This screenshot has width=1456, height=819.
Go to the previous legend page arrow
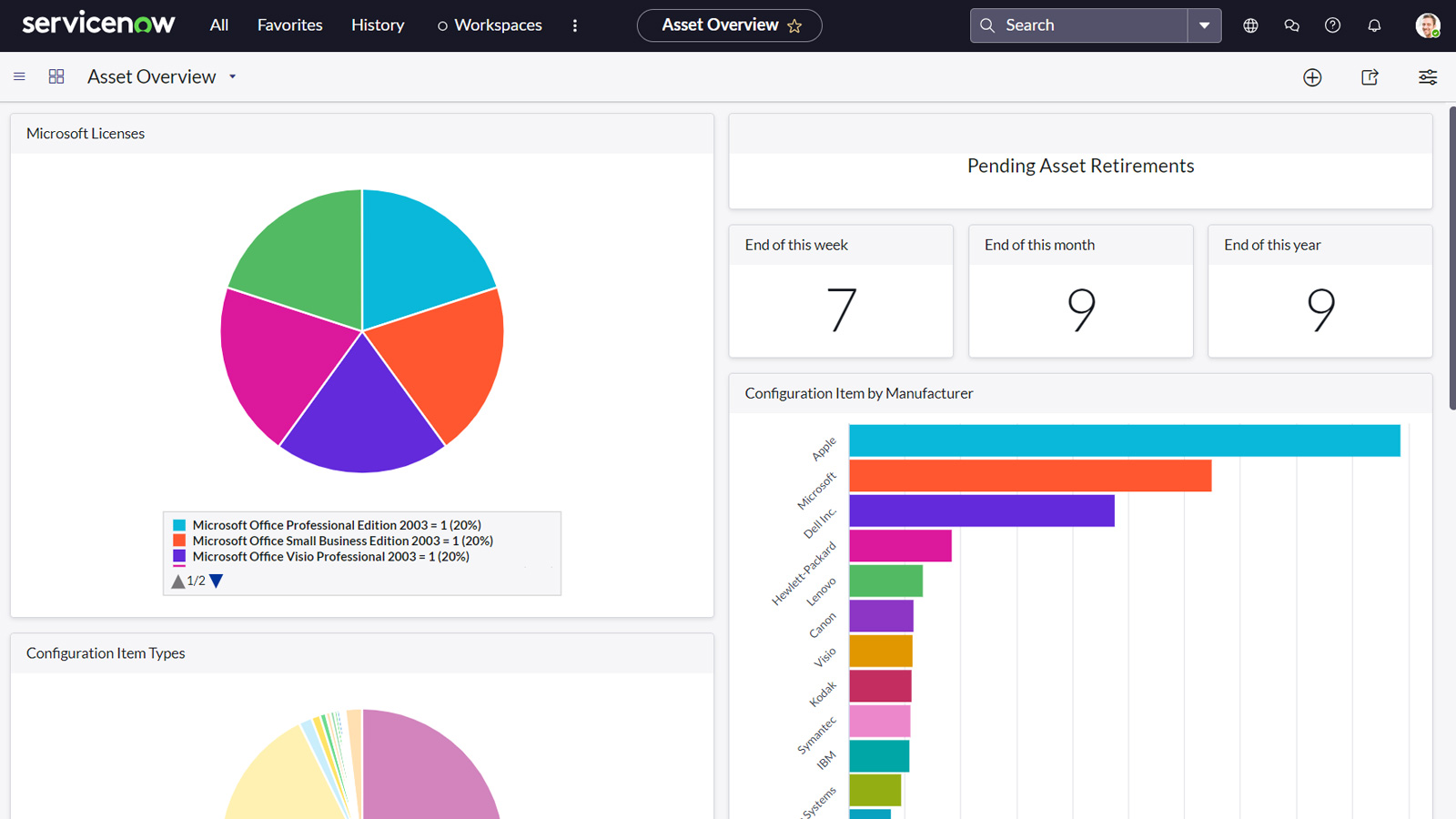(178, 581)
